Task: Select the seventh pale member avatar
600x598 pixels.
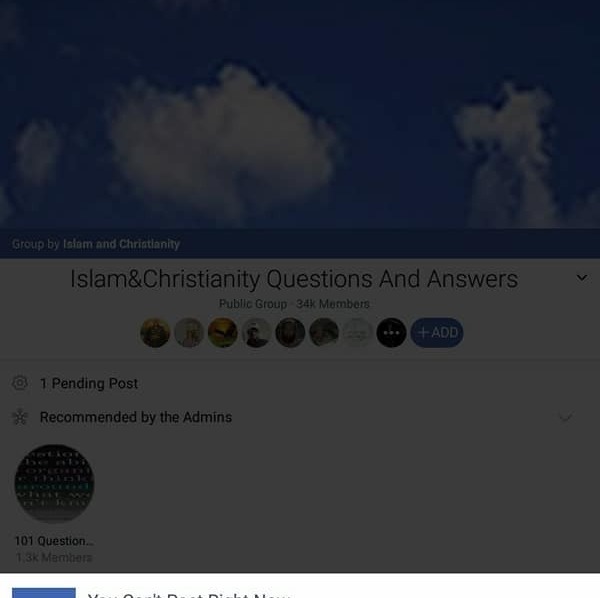Action: tap(357, 332)
